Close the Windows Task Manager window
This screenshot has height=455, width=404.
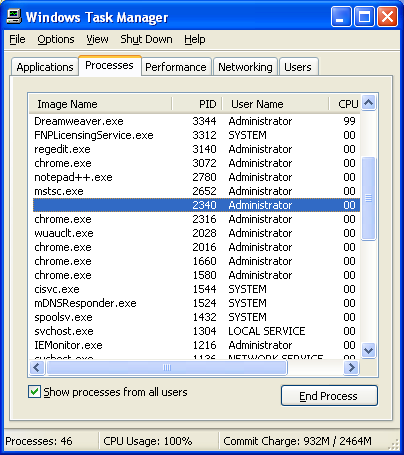388,17
